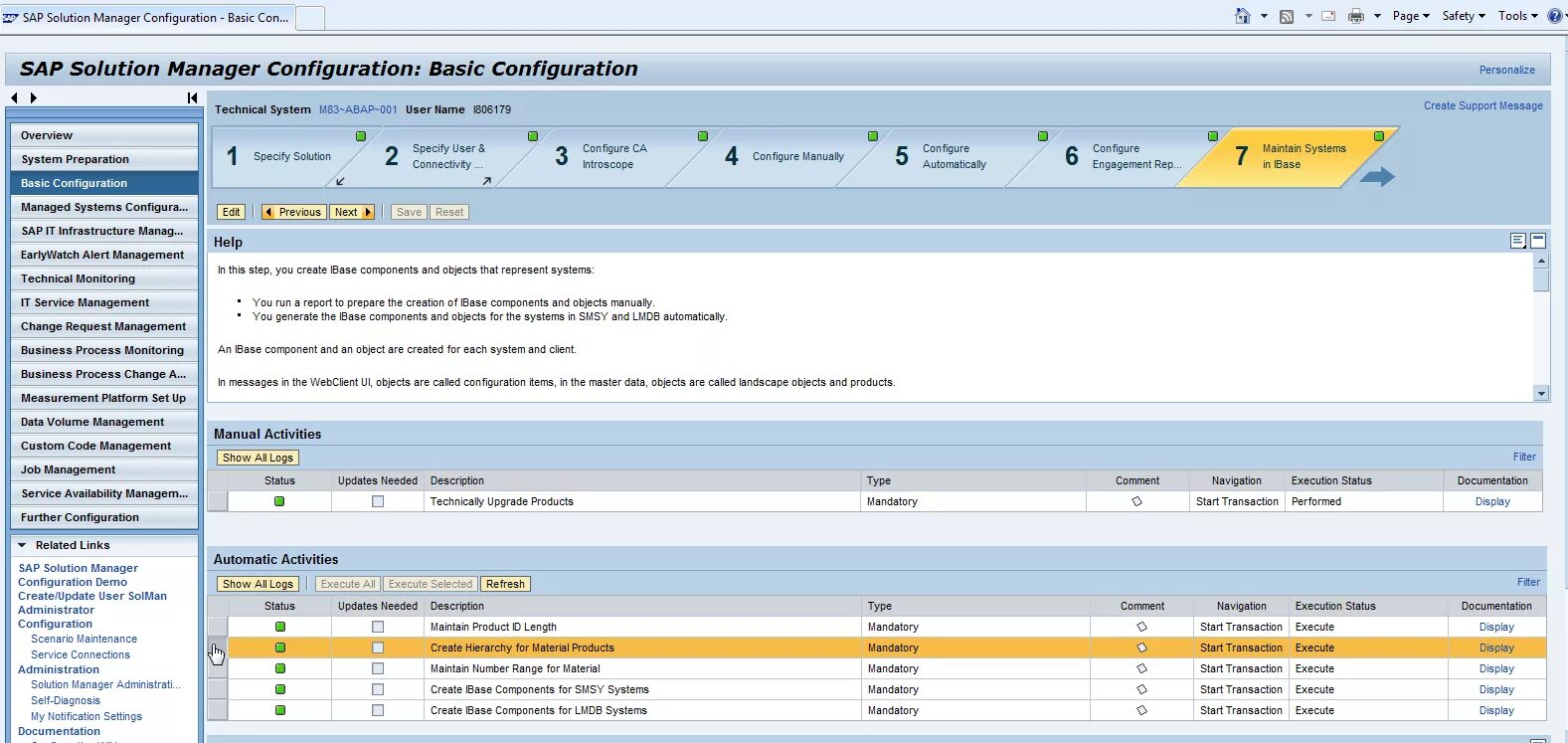Start Transaction for Maintain Number Range row

click(x=1241, y=668)
